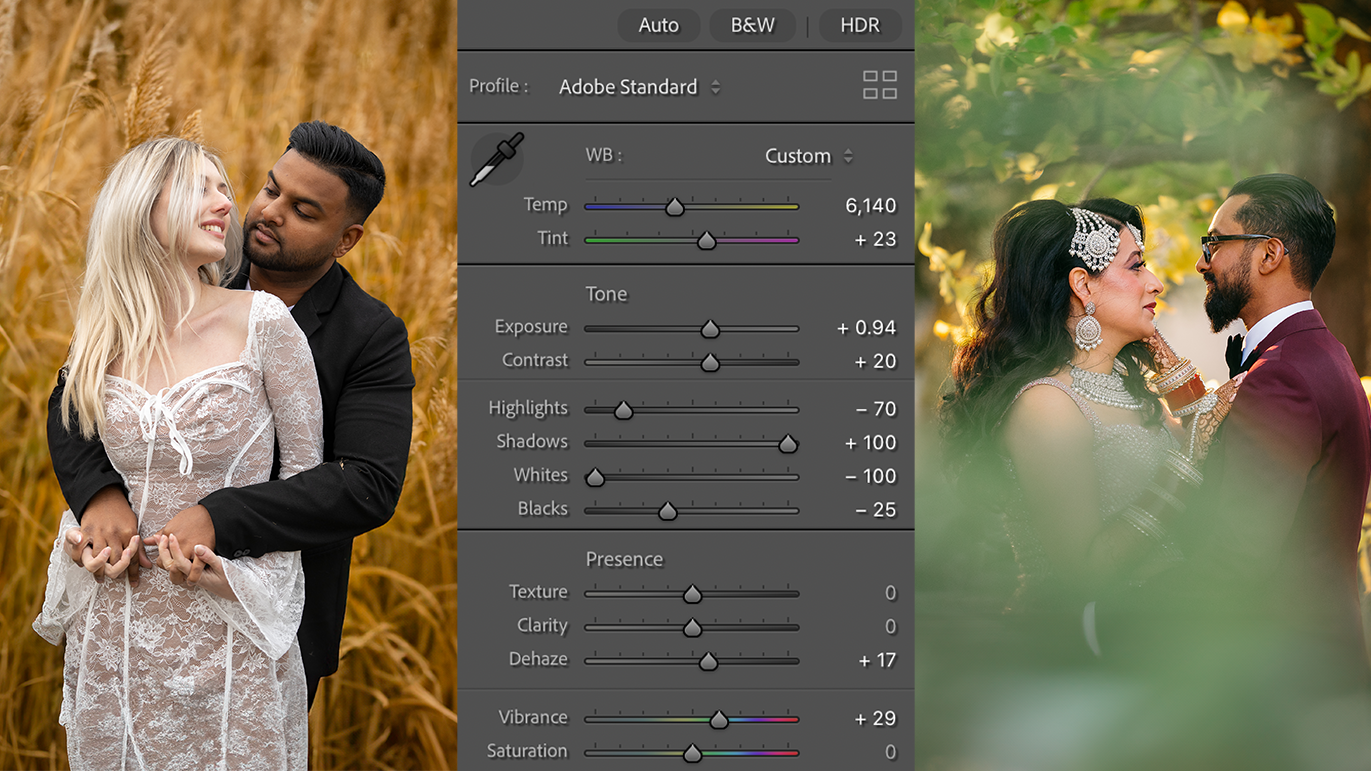Click the wheat field couple photo
1371x771 pixels.
(x=228, y=385)
